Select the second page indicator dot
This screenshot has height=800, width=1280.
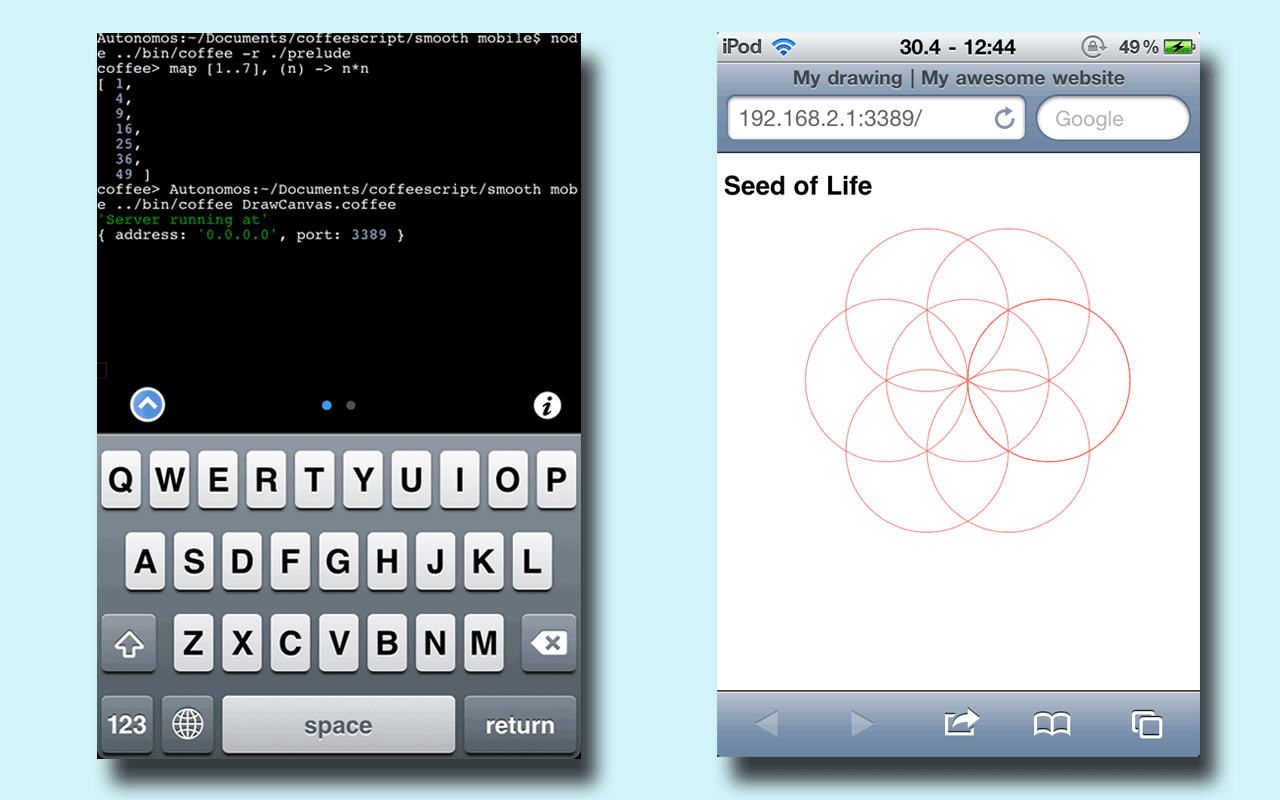click(x=351, y=405)
